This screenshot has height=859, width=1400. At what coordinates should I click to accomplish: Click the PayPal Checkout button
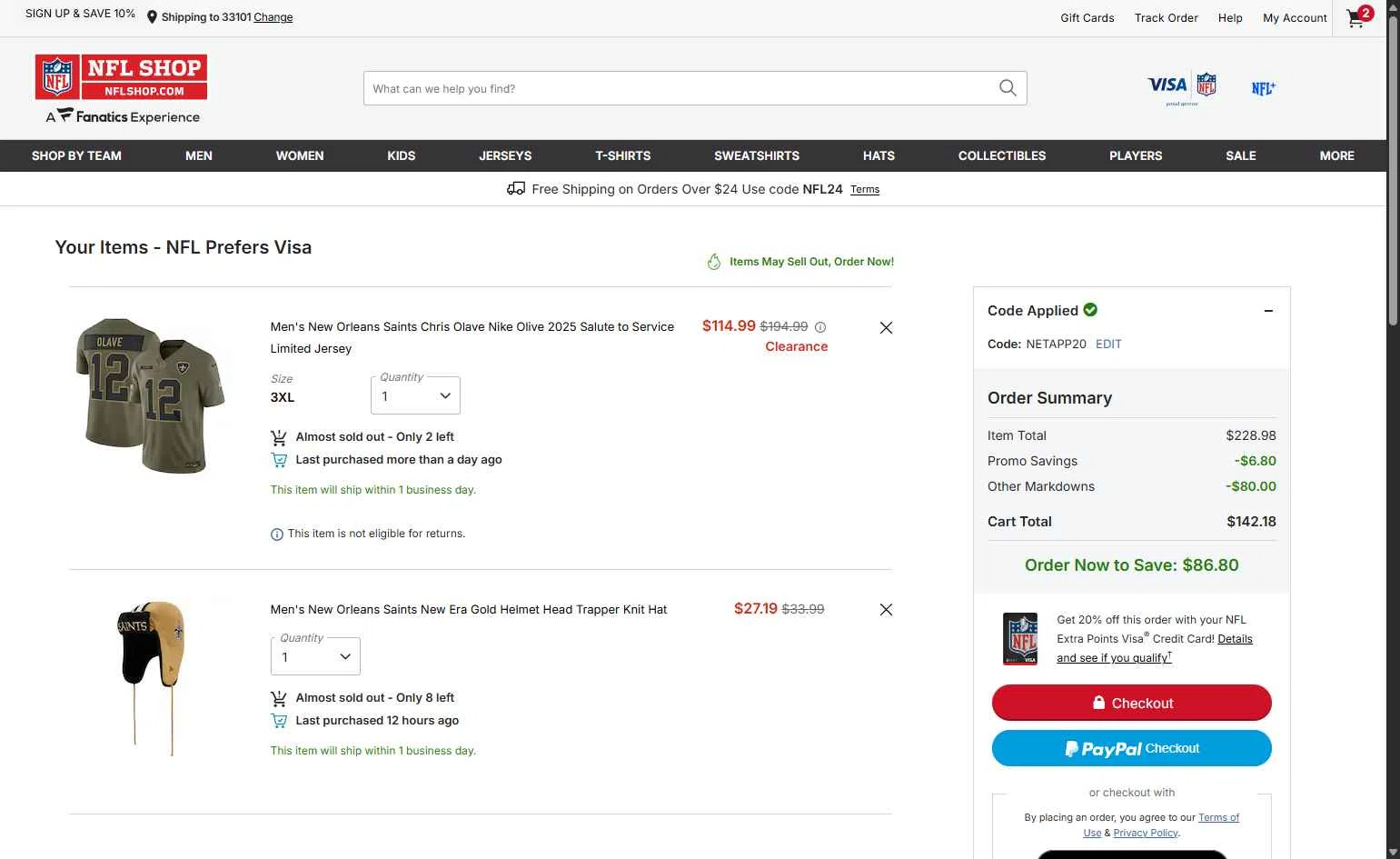(1132, 748)
